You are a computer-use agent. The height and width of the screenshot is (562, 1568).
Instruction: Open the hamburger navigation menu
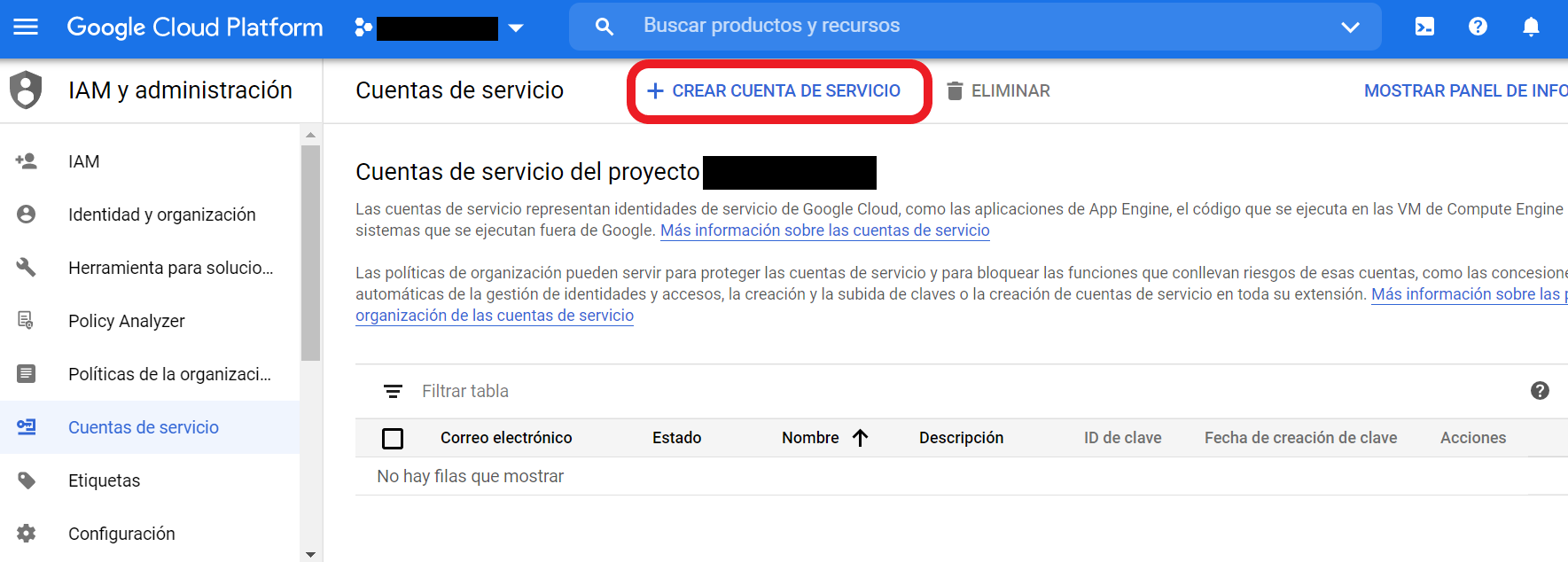click(26, 27)
